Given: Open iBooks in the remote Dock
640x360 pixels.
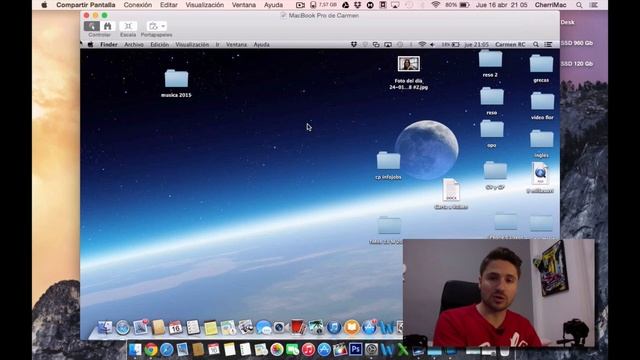Looking at the screenshot, I should (351, 327).
